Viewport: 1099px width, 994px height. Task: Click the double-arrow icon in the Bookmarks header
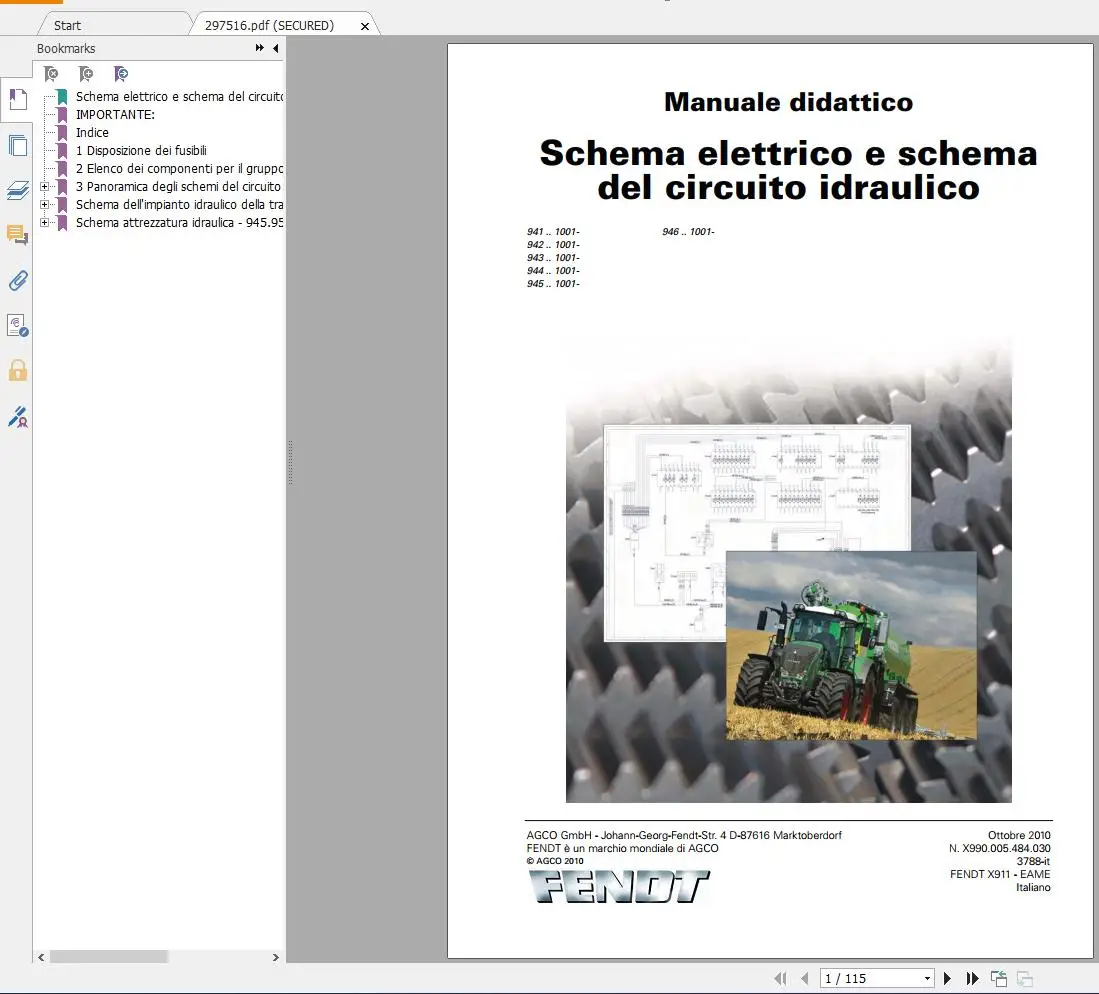click(259, 48)
